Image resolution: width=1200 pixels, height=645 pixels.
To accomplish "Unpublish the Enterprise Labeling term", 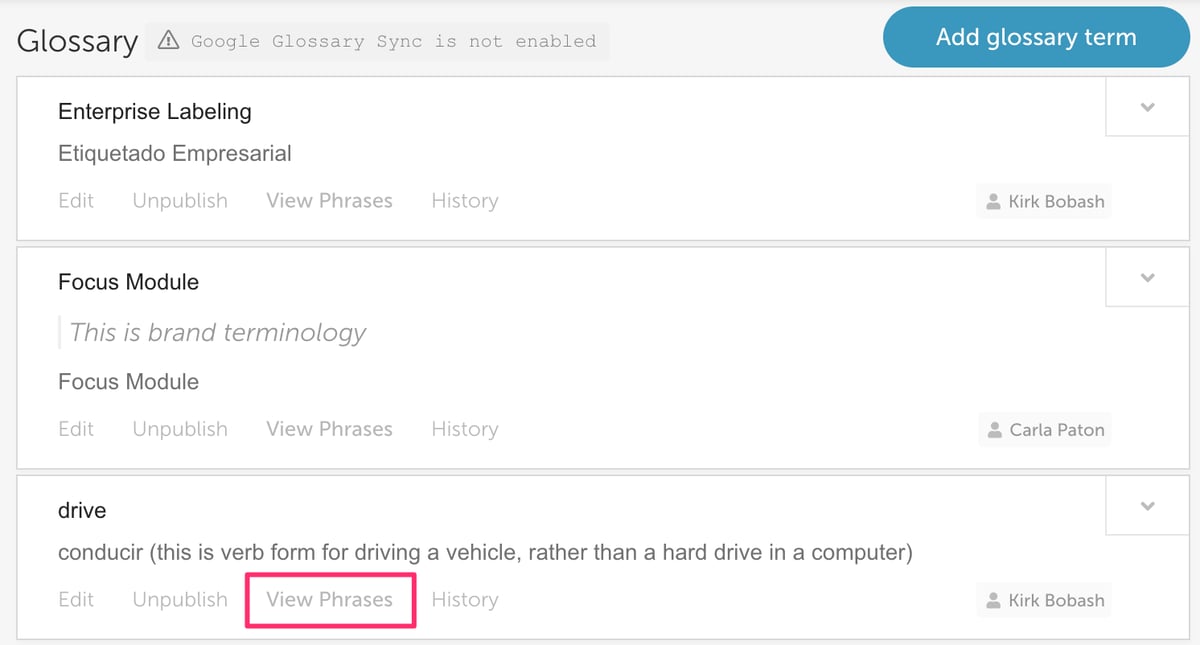I will click(180, 201).
